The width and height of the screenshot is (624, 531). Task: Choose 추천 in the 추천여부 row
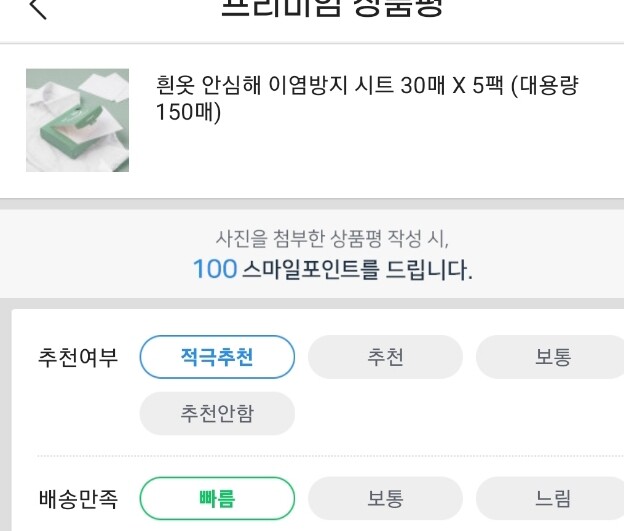click(385, 357)
